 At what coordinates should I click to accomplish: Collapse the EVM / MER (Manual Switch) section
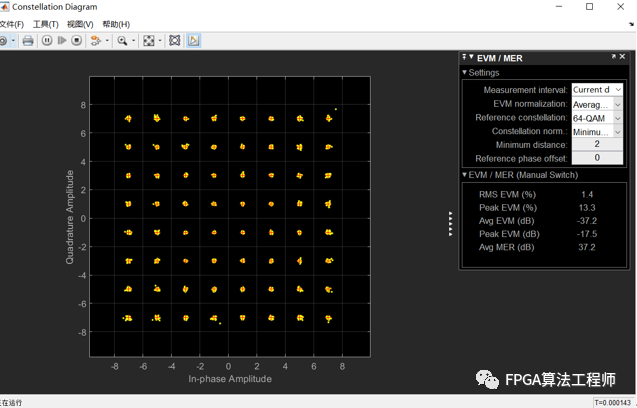click(x=464, y=175)
